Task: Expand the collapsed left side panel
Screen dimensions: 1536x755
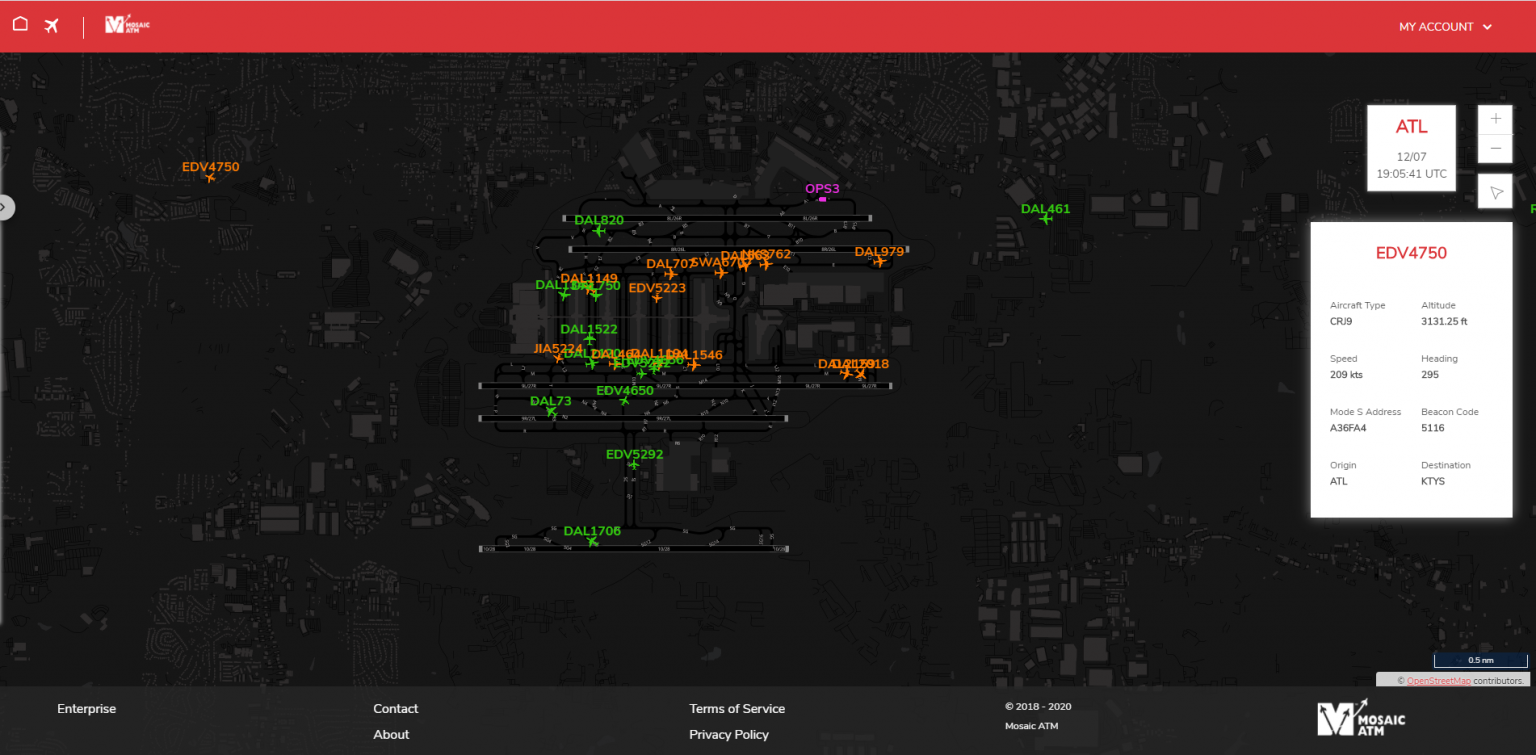Action: (4, 207)
